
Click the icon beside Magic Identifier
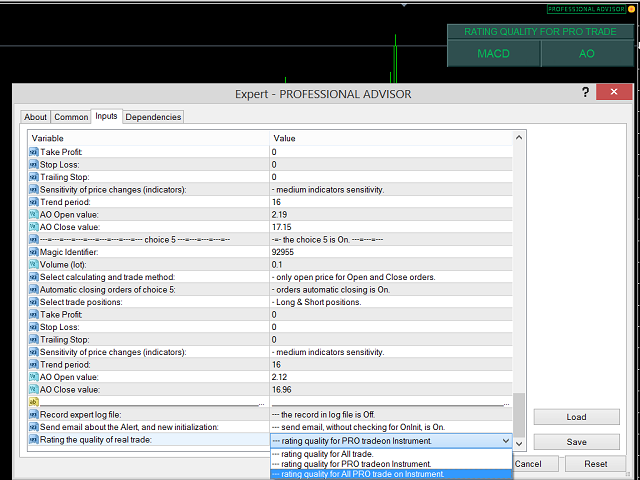click(x=34, y=254)
